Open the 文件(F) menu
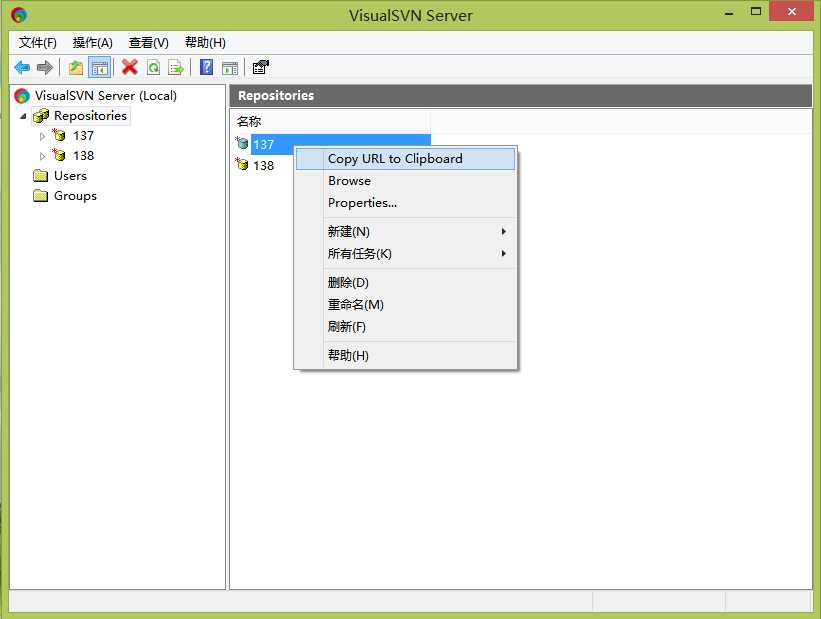The height and width of the screenshot is (619, 821). 38,42
